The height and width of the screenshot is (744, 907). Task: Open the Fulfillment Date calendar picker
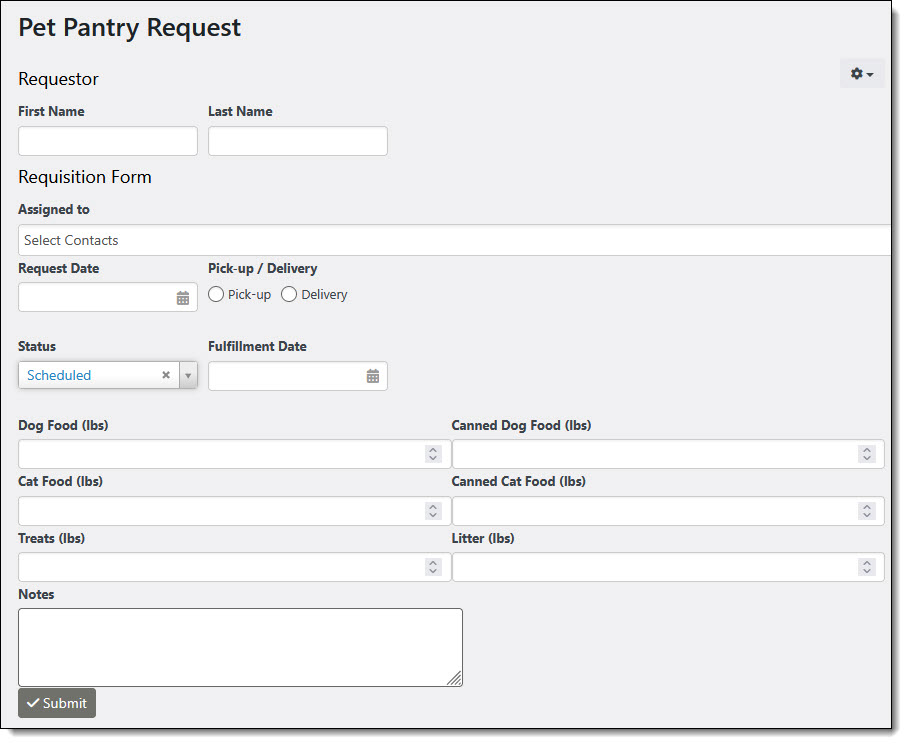373,377
